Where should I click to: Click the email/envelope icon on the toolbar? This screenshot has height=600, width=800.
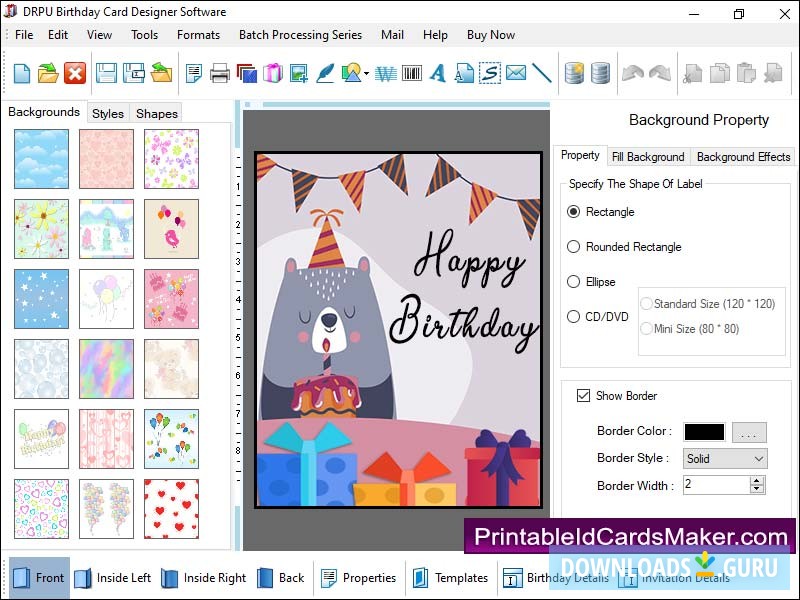[516, 72]
